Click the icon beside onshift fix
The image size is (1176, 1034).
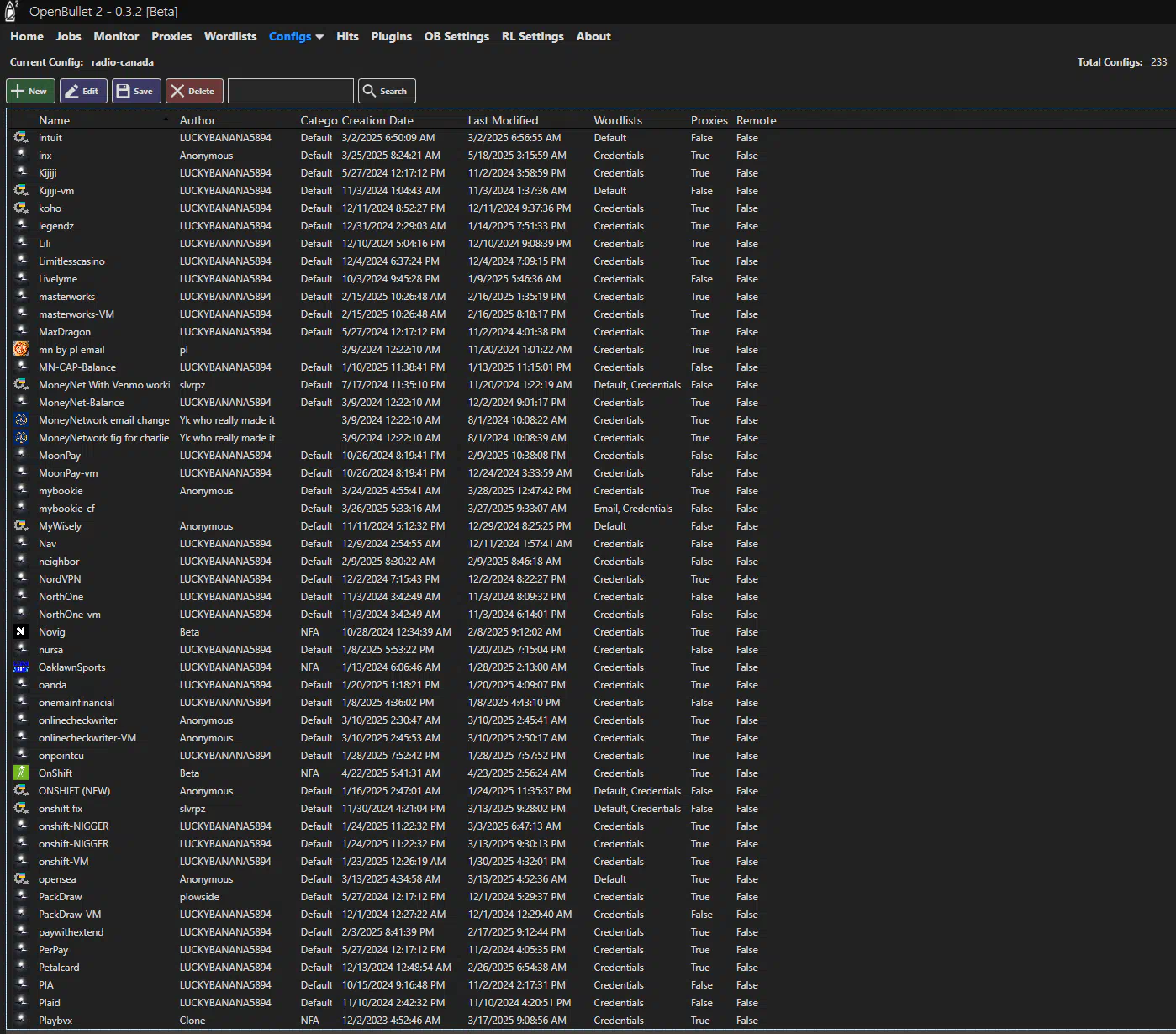(21, 809)
